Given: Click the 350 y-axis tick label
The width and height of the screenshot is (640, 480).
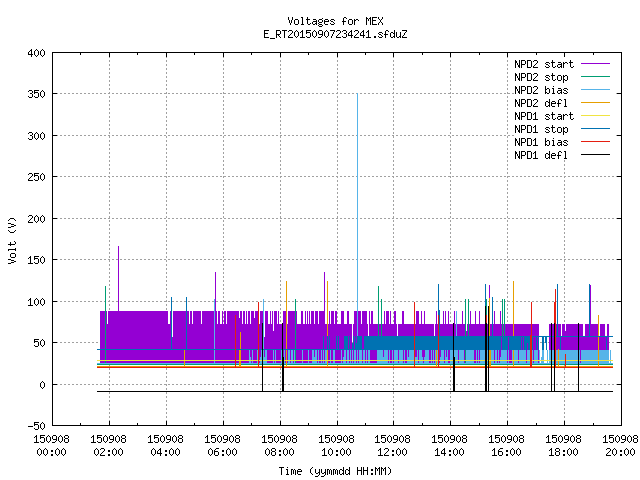Looking at the screenshot, I should (x=36, y=94).
